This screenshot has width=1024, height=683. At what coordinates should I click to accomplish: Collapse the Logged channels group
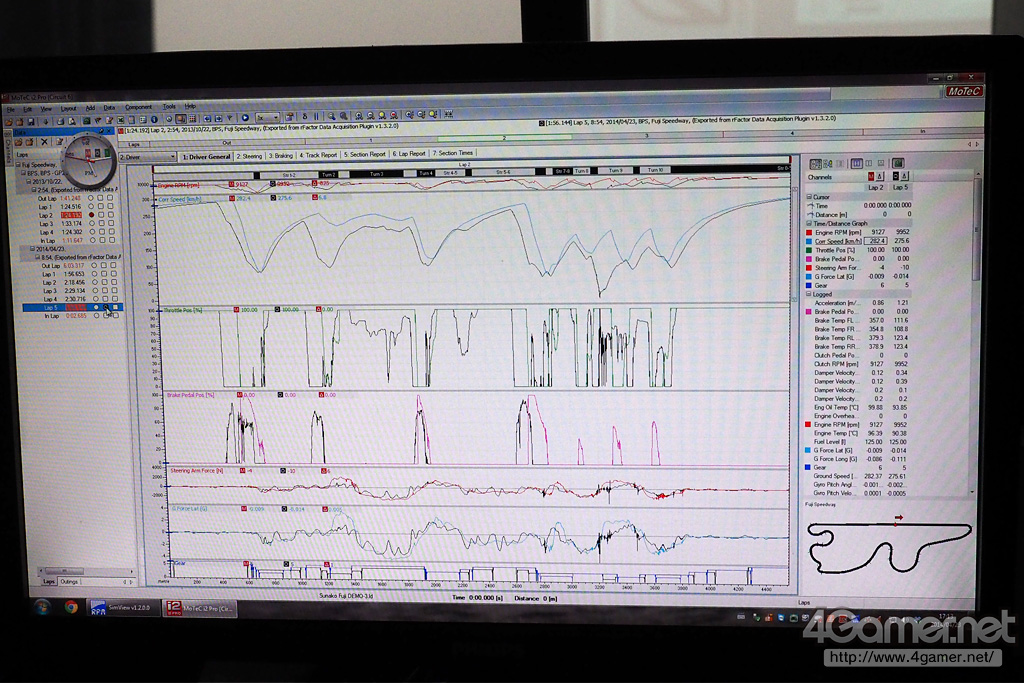[809, 294]
